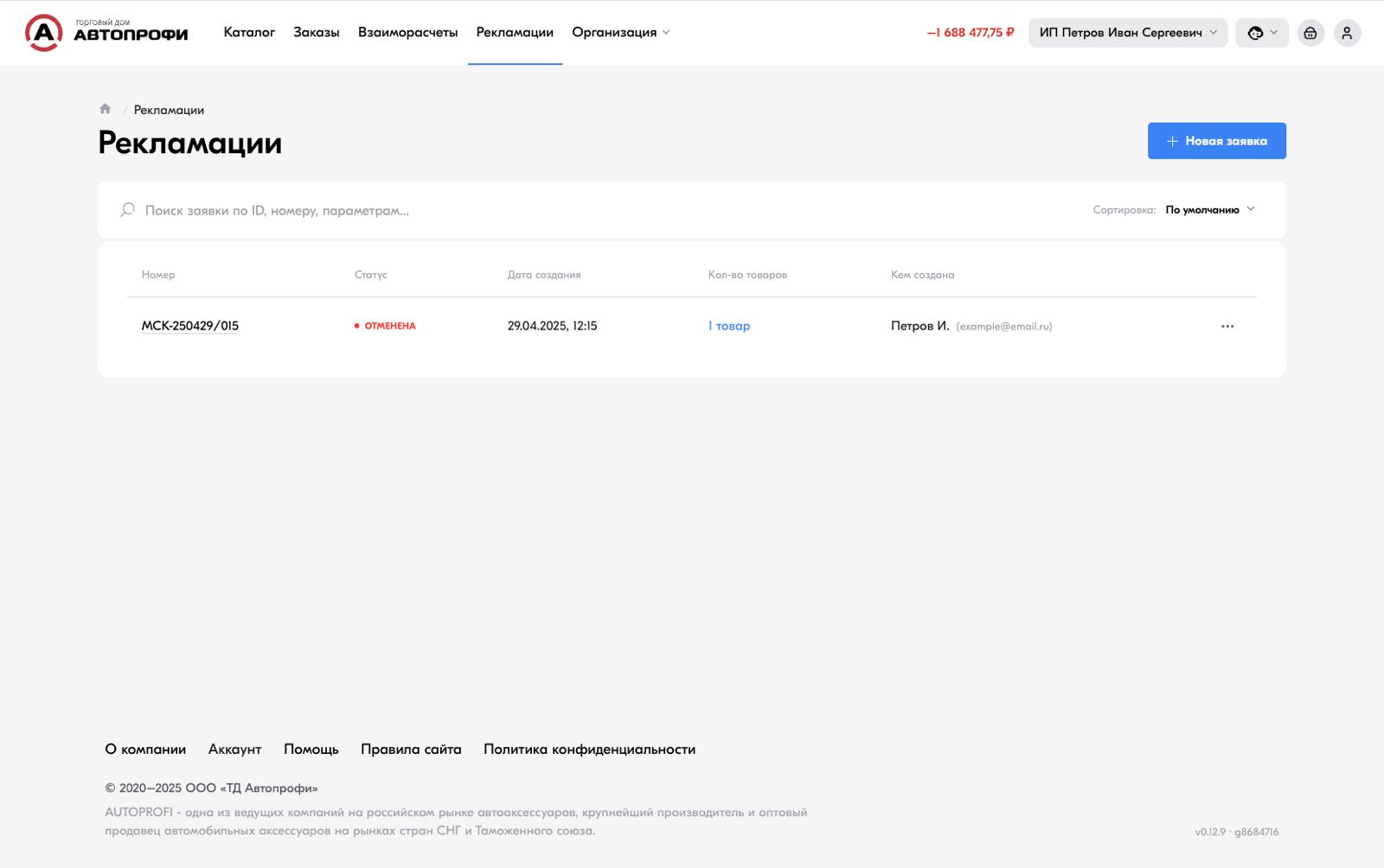This screenshot has width=1384, height=868.
Task: Go to home via breadcrumb house icon
Action: [105, 109]
